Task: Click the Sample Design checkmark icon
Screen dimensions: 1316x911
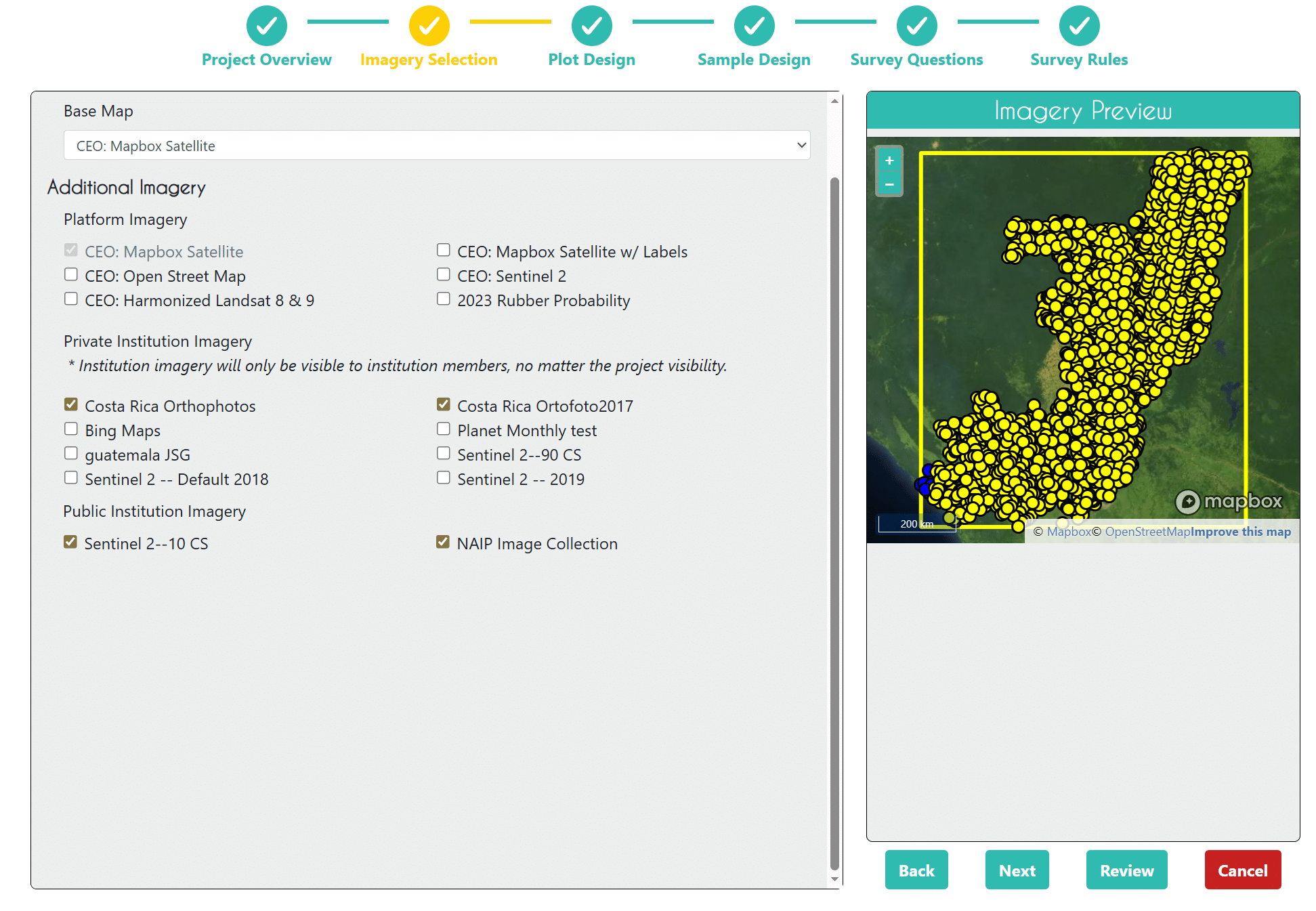Action: 754,25
